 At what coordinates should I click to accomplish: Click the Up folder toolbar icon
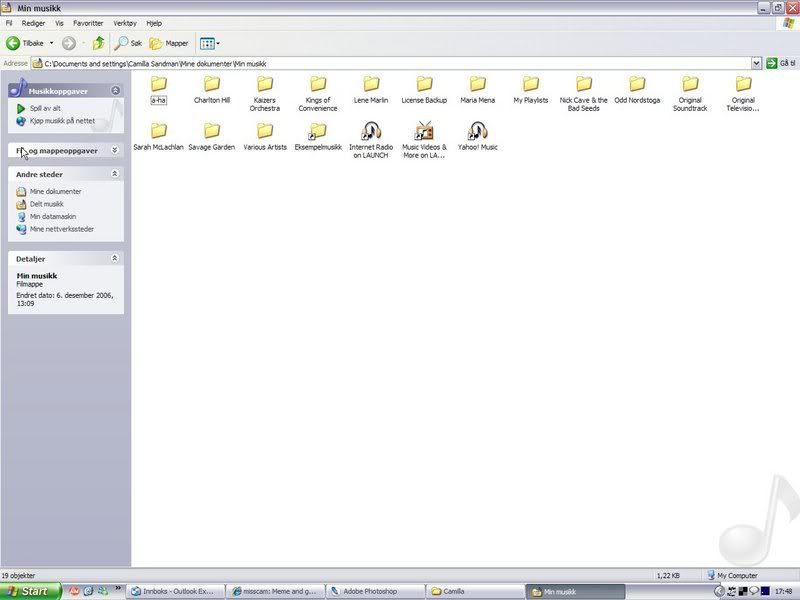(x=98, y=43)
